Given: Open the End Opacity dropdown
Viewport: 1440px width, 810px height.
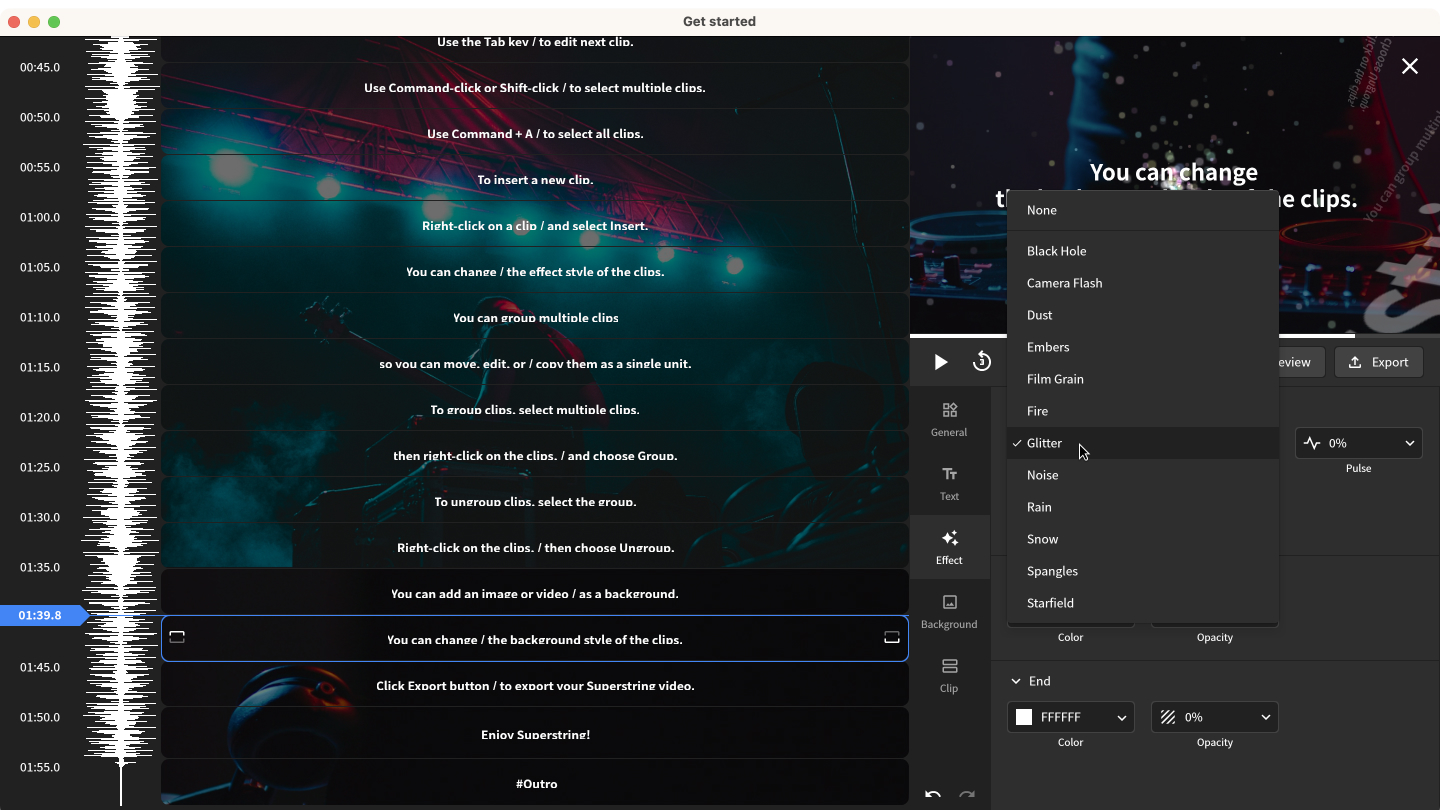Looking at the screenshot, I should click(x=1214, y=717).
